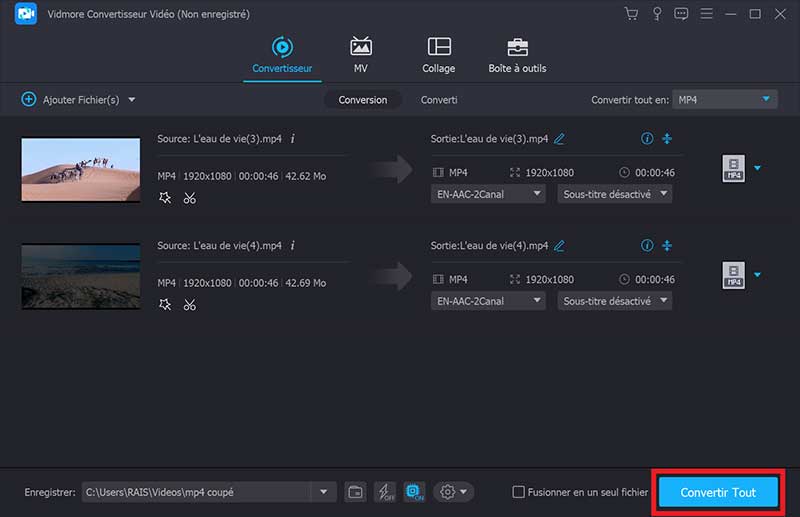
Task: Open the MP4 output format icon for first video
Action: coord(733,168)
